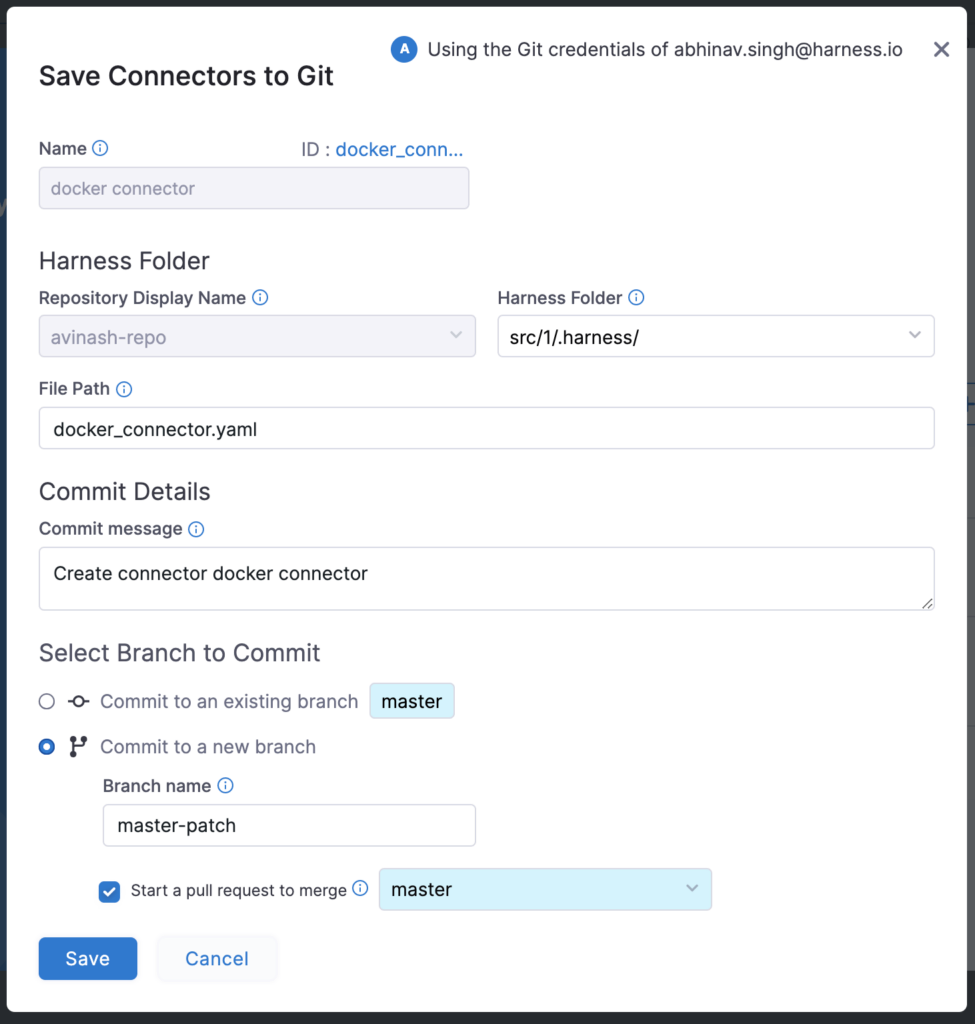Click the Commit message info icon
The image size is (975, 1024).
[196, 529]
